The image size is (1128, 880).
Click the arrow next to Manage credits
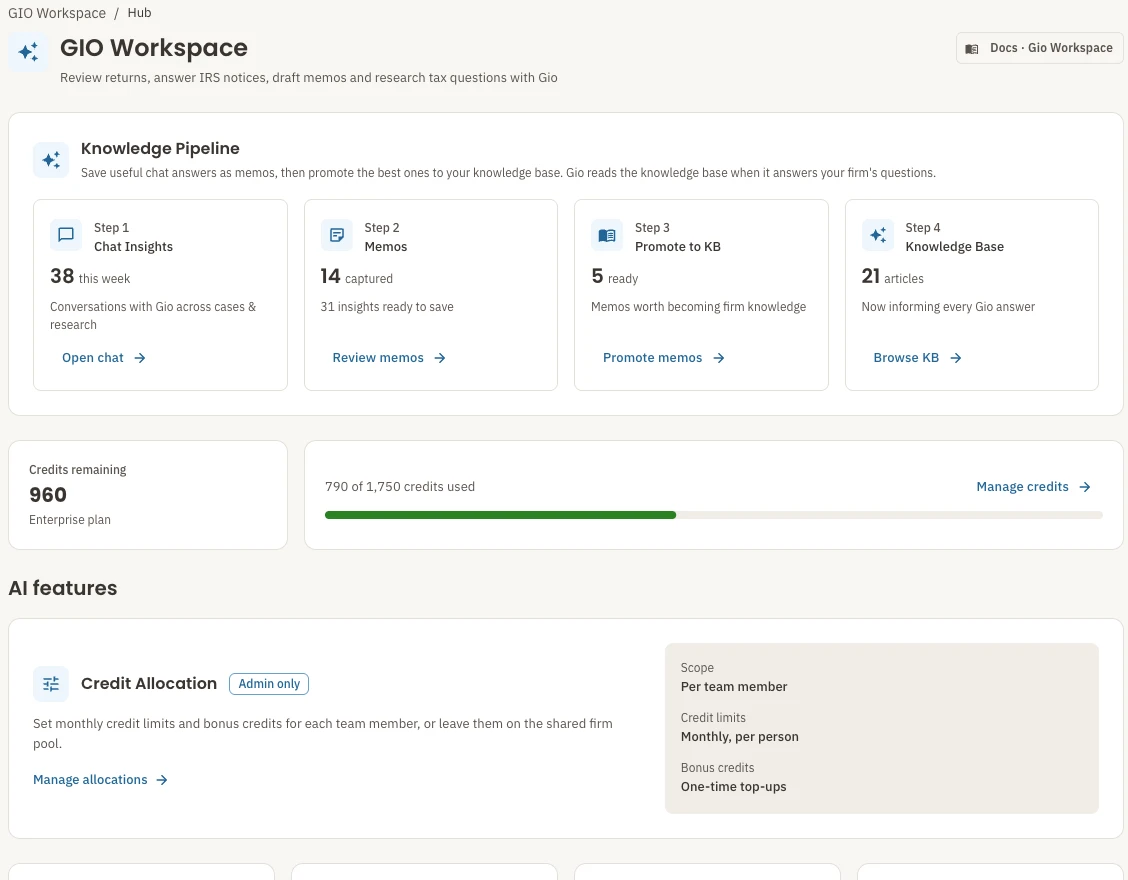[1085, 487]
